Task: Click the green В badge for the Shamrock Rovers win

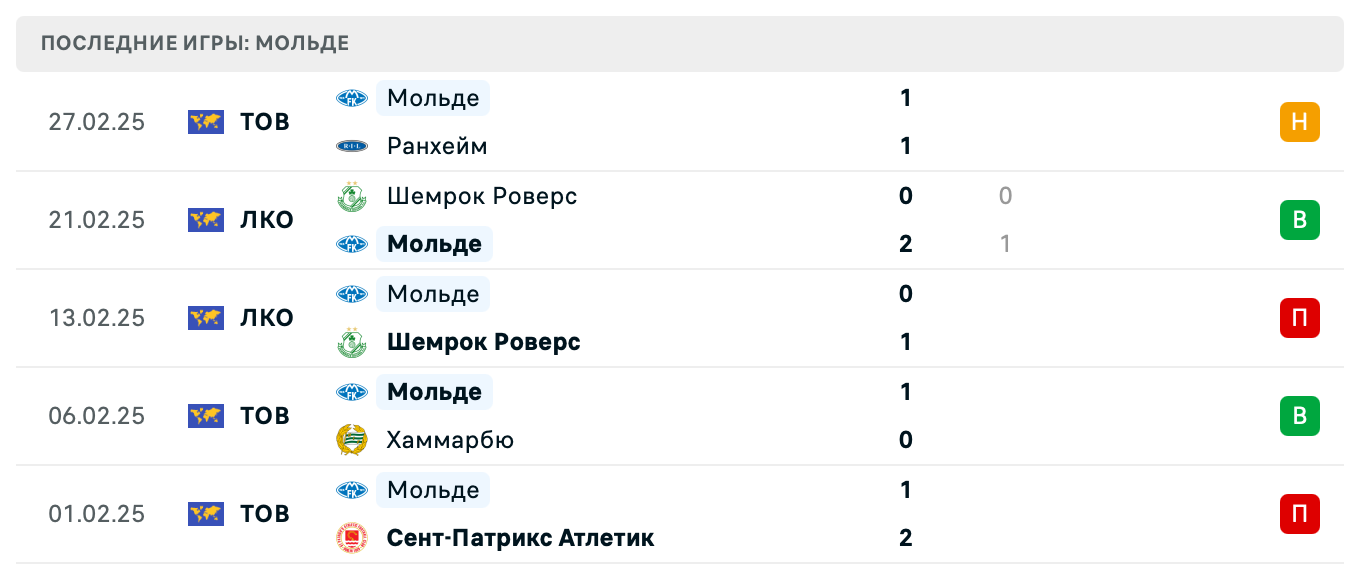Action: click(x=1299, y=220)
